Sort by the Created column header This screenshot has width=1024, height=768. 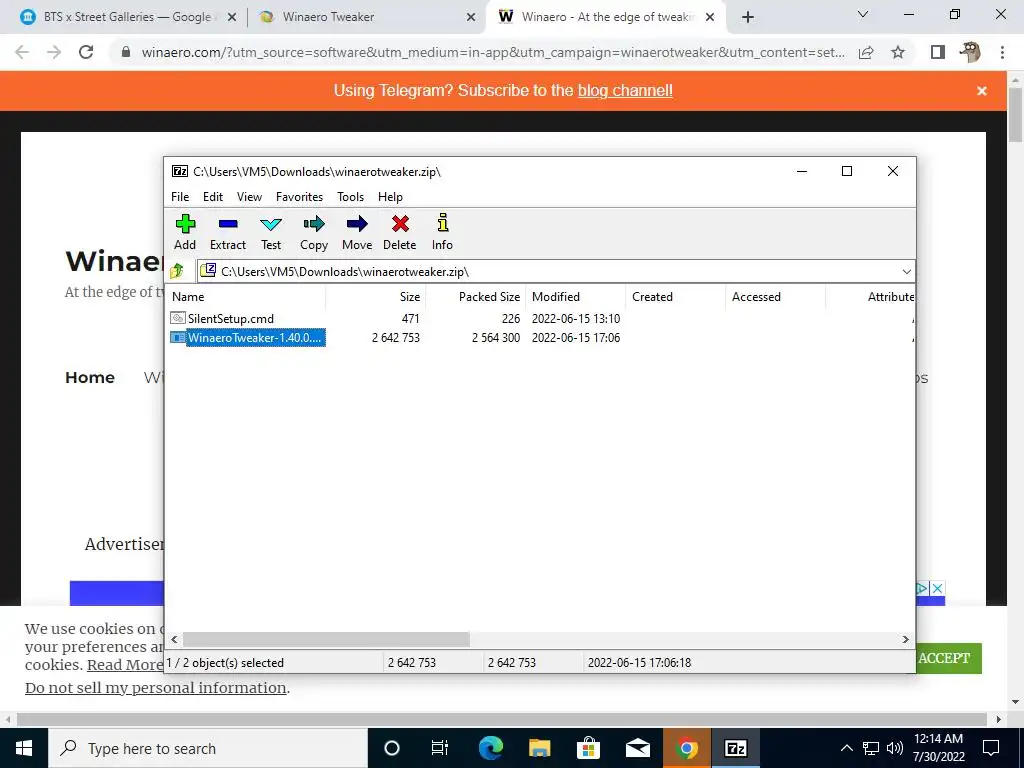pyautogui.click(x=675, y=296)
